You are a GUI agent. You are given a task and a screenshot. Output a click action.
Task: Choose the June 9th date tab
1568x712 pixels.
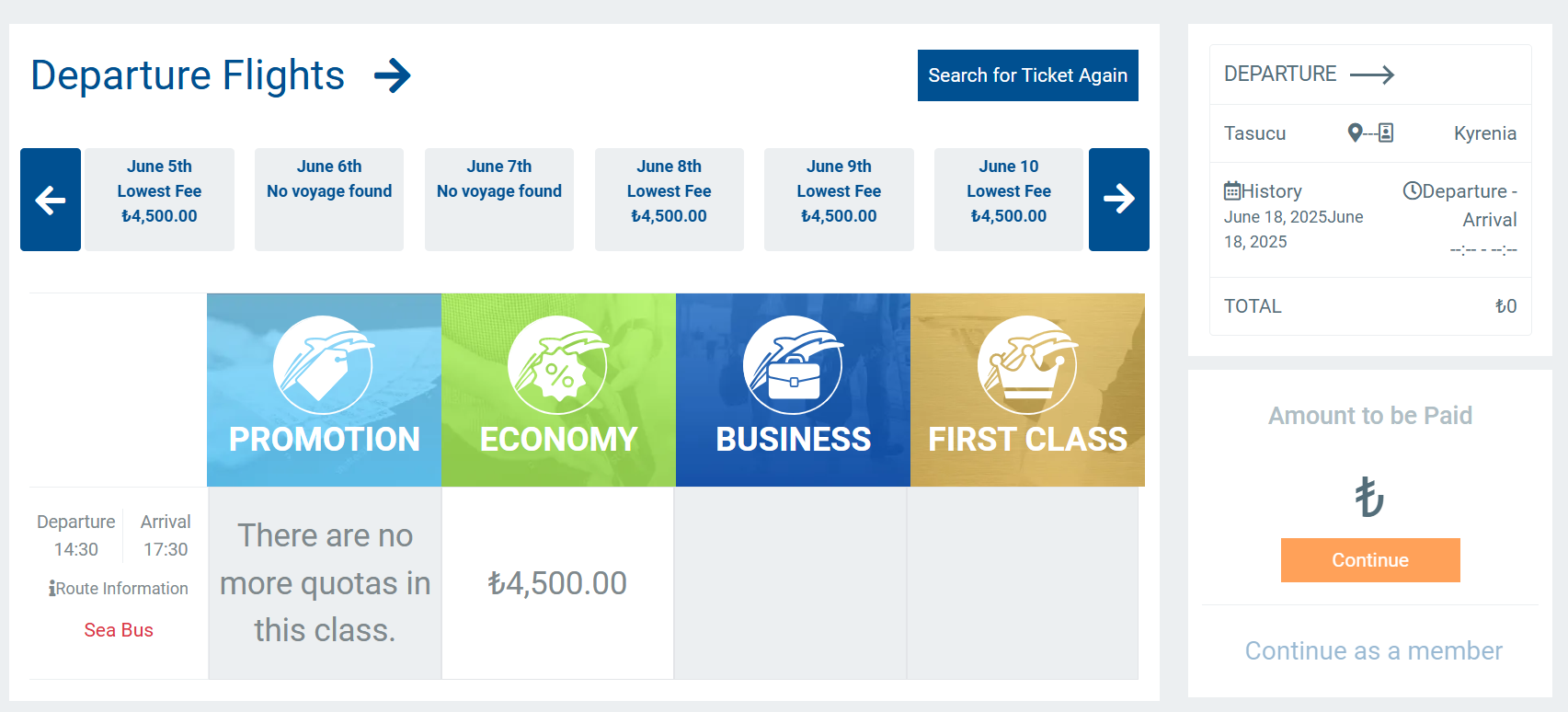(x=839, y=200)
